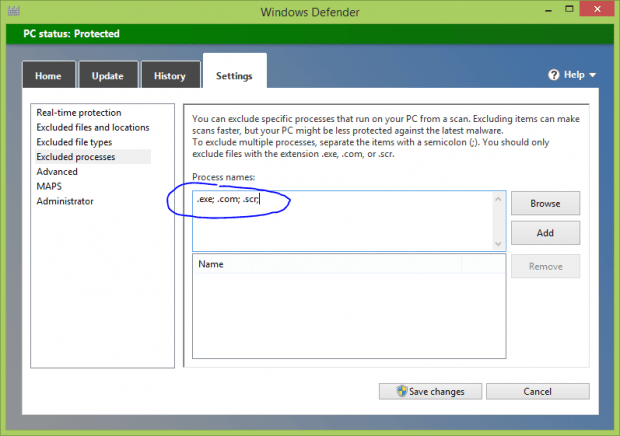Expand the Help dropdown arrow
Image resolution: width=620 pixels, height=436 pixels.
click(x=592, y=75)
